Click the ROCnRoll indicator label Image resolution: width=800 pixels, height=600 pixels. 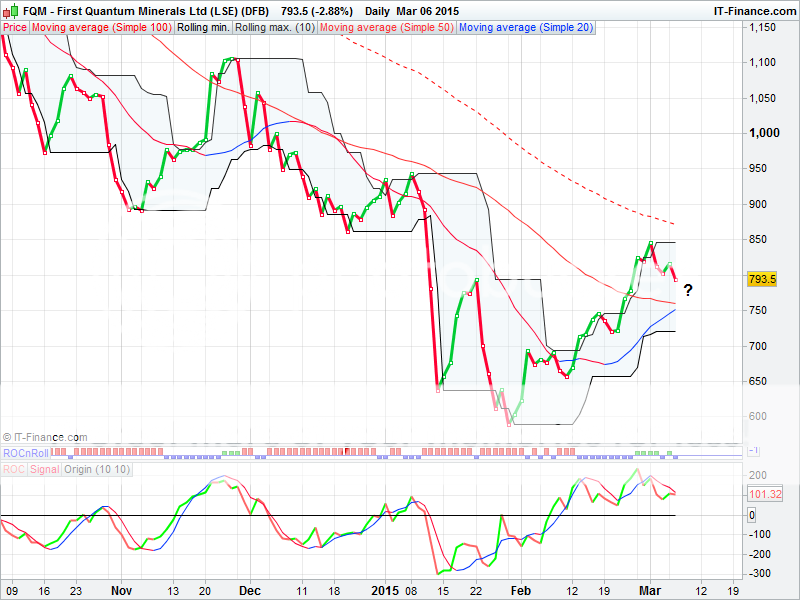[27, 453]
